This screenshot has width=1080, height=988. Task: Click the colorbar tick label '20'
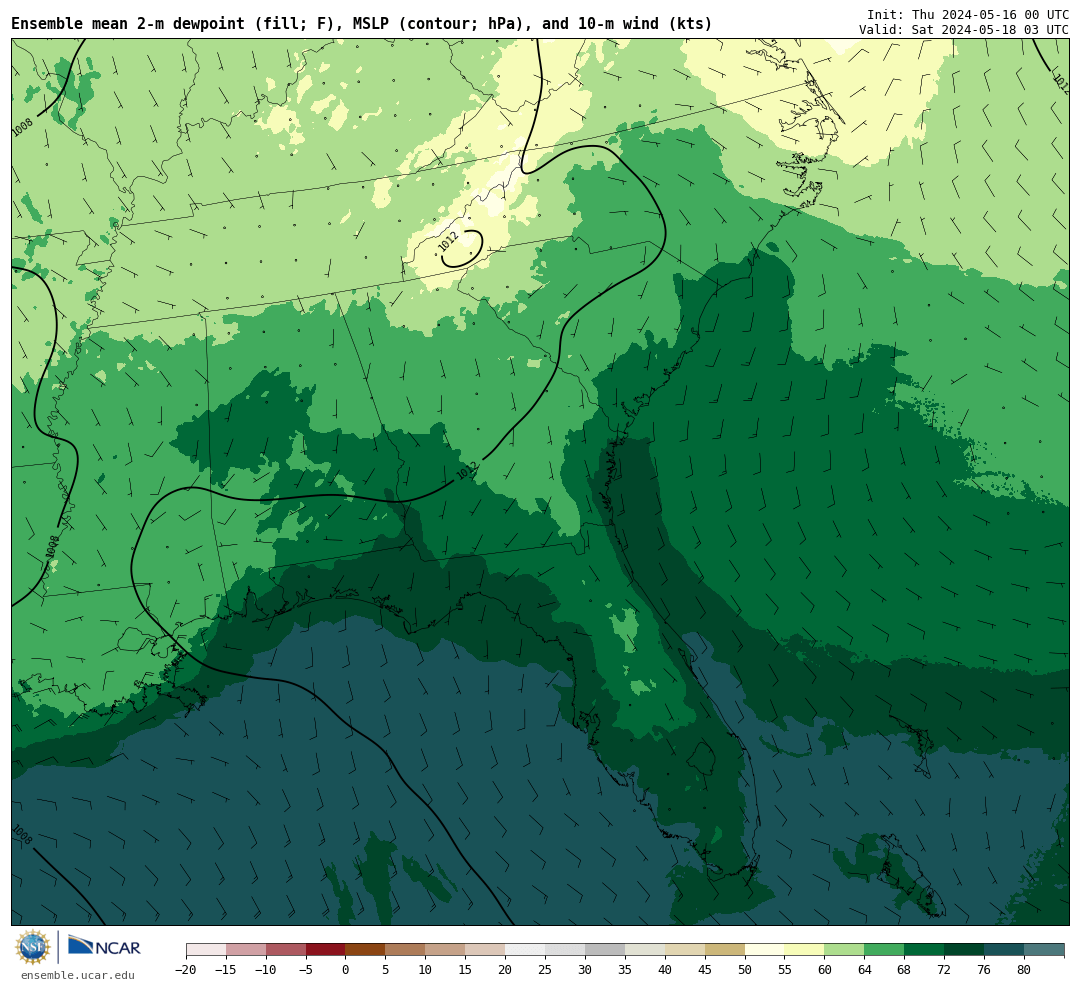(x=505, y=969)
